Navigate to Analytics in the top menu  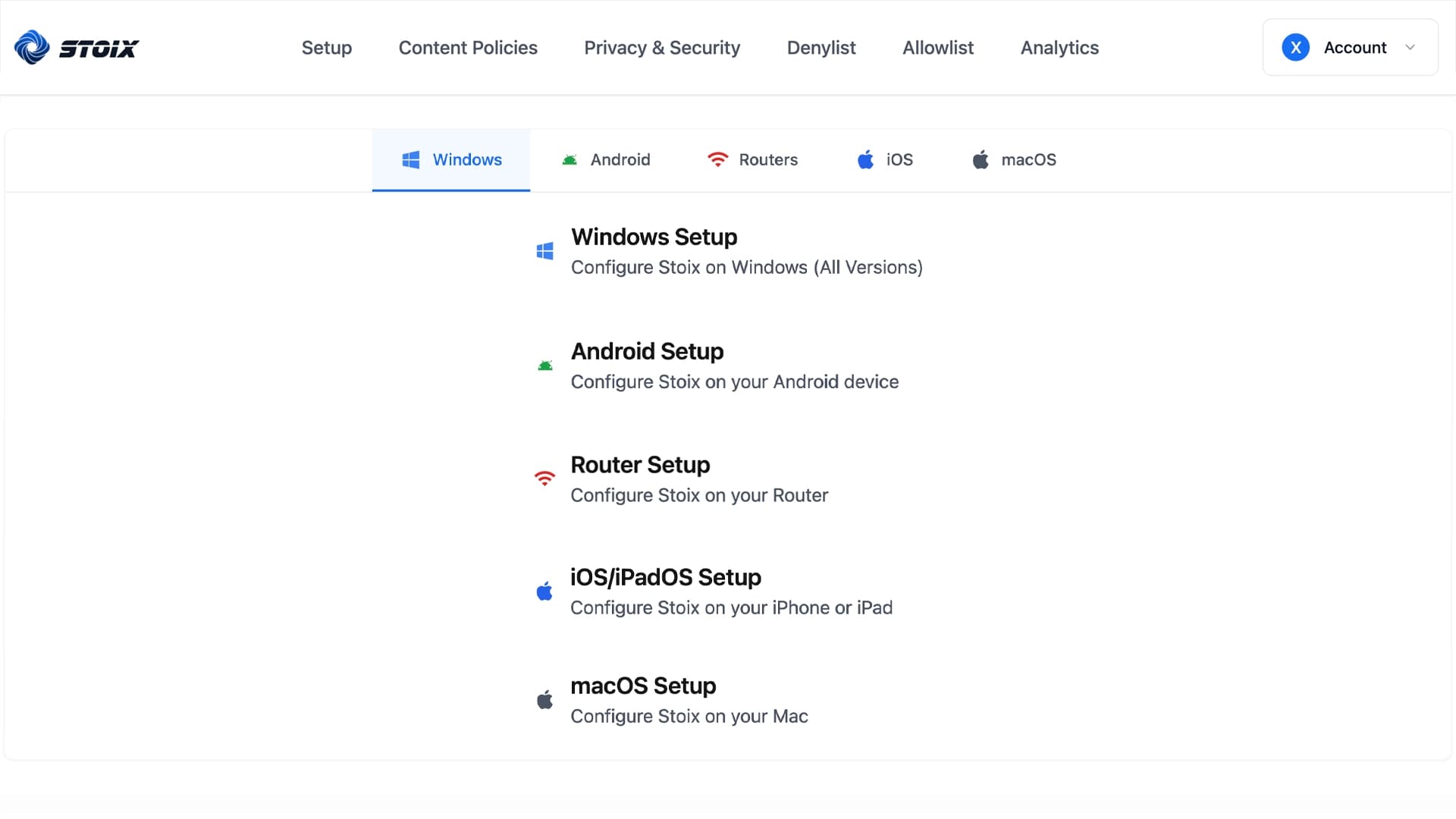tap(1059, 47)
